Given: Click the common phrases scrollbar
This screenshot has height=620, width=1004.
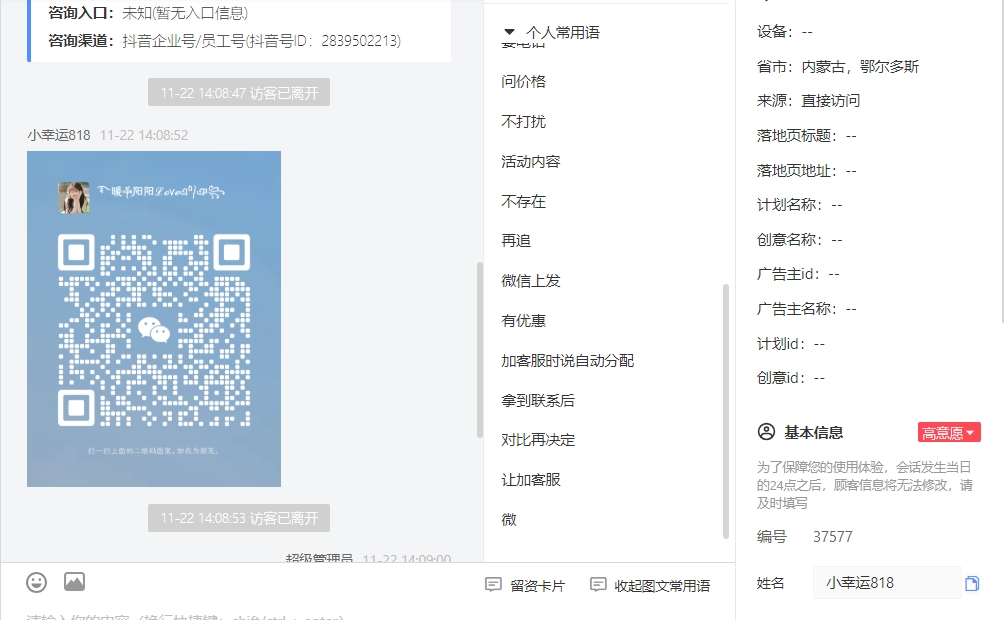Looking at the screenshot, I should [725, 411].
